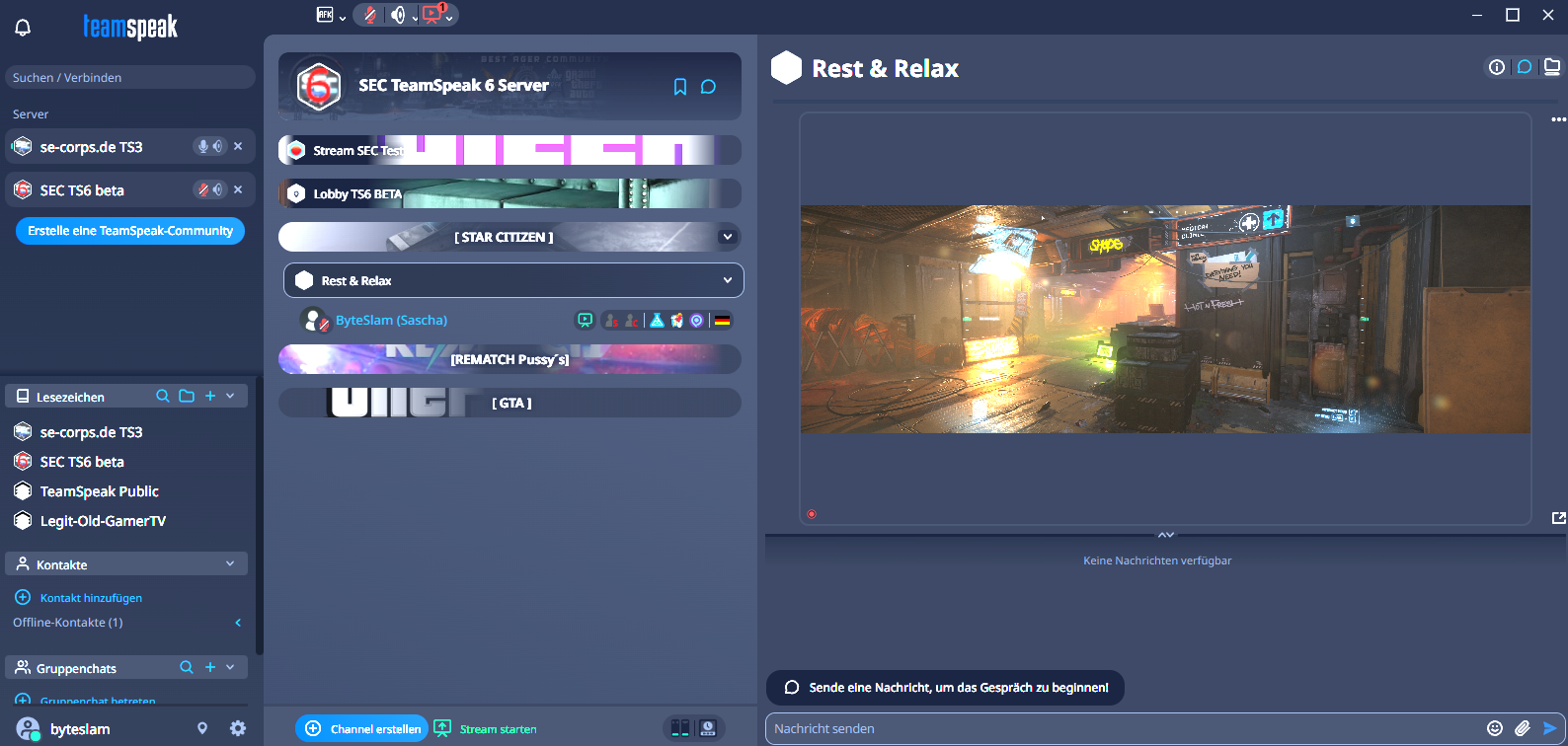Unmute the microphone in top toolbar

click(x=369, y=15)
